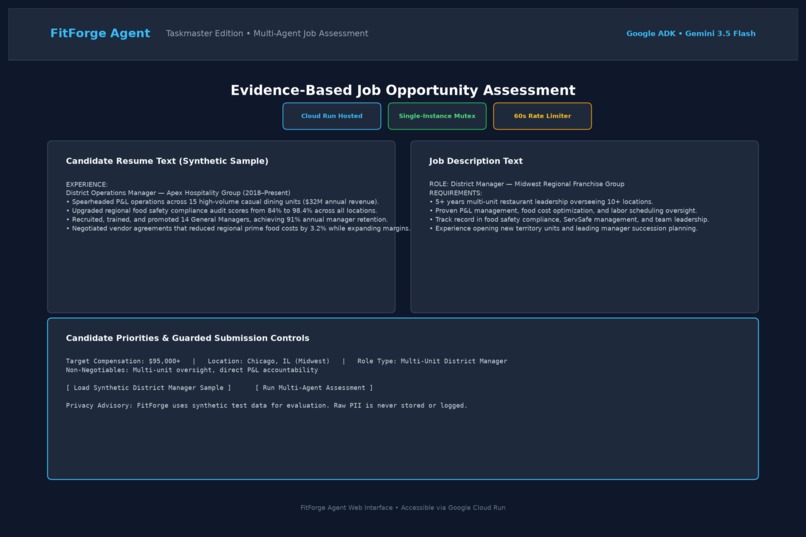The image size is (806, 537).
Task: Click the Location: Chicago, IL (Midwest) text
Action: [x=268, y=361]
